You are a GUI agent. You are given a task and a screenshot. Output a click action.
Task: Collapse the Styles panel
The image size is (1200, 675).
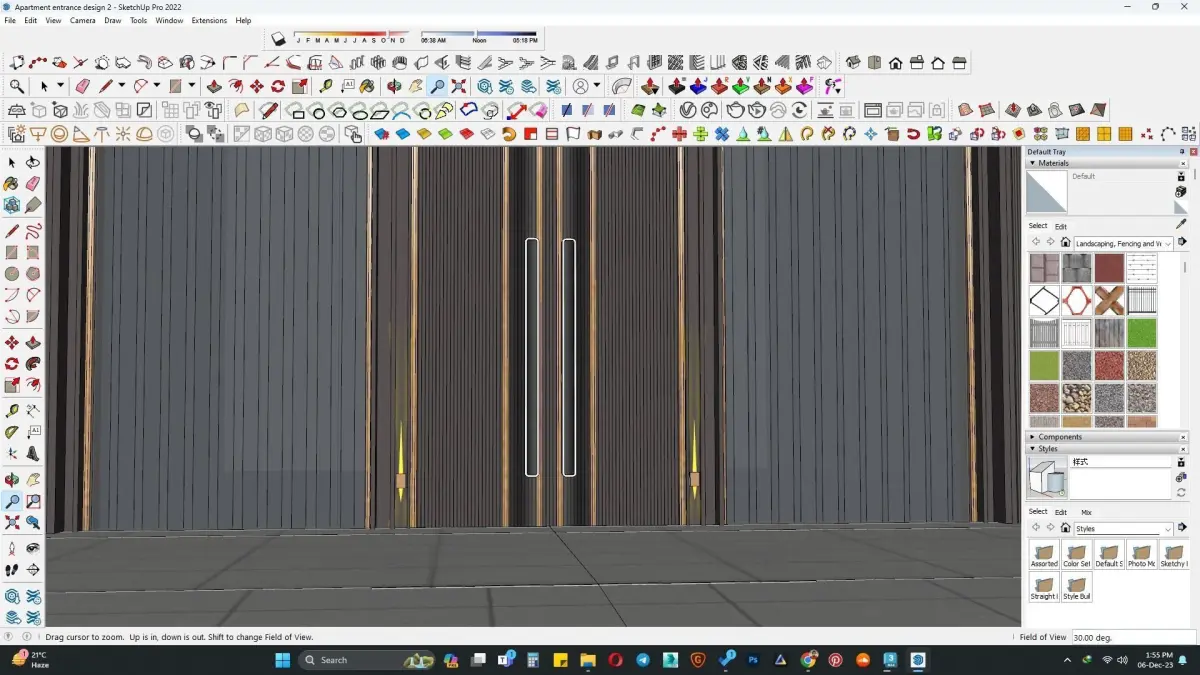[1031, 449]
